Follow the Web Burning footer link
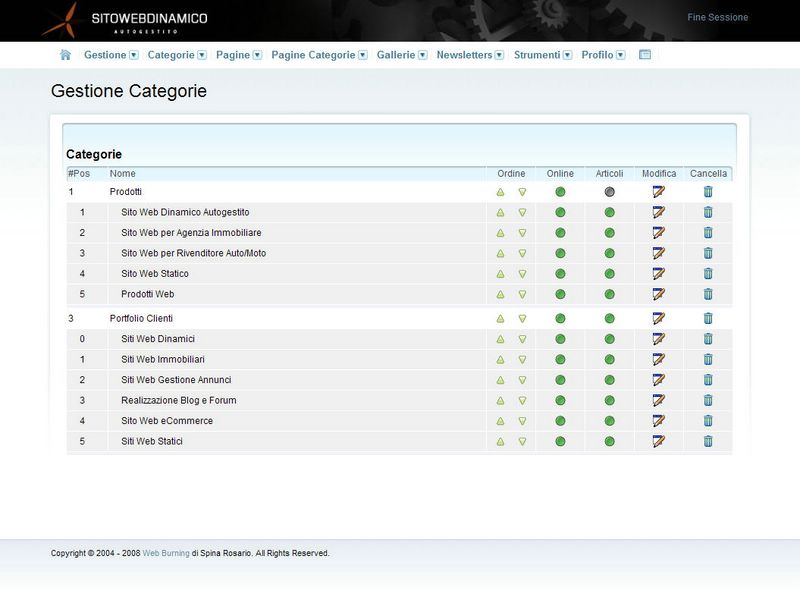Image resolution: width=800 pixels, height=600 pixels. coord(166,553)
